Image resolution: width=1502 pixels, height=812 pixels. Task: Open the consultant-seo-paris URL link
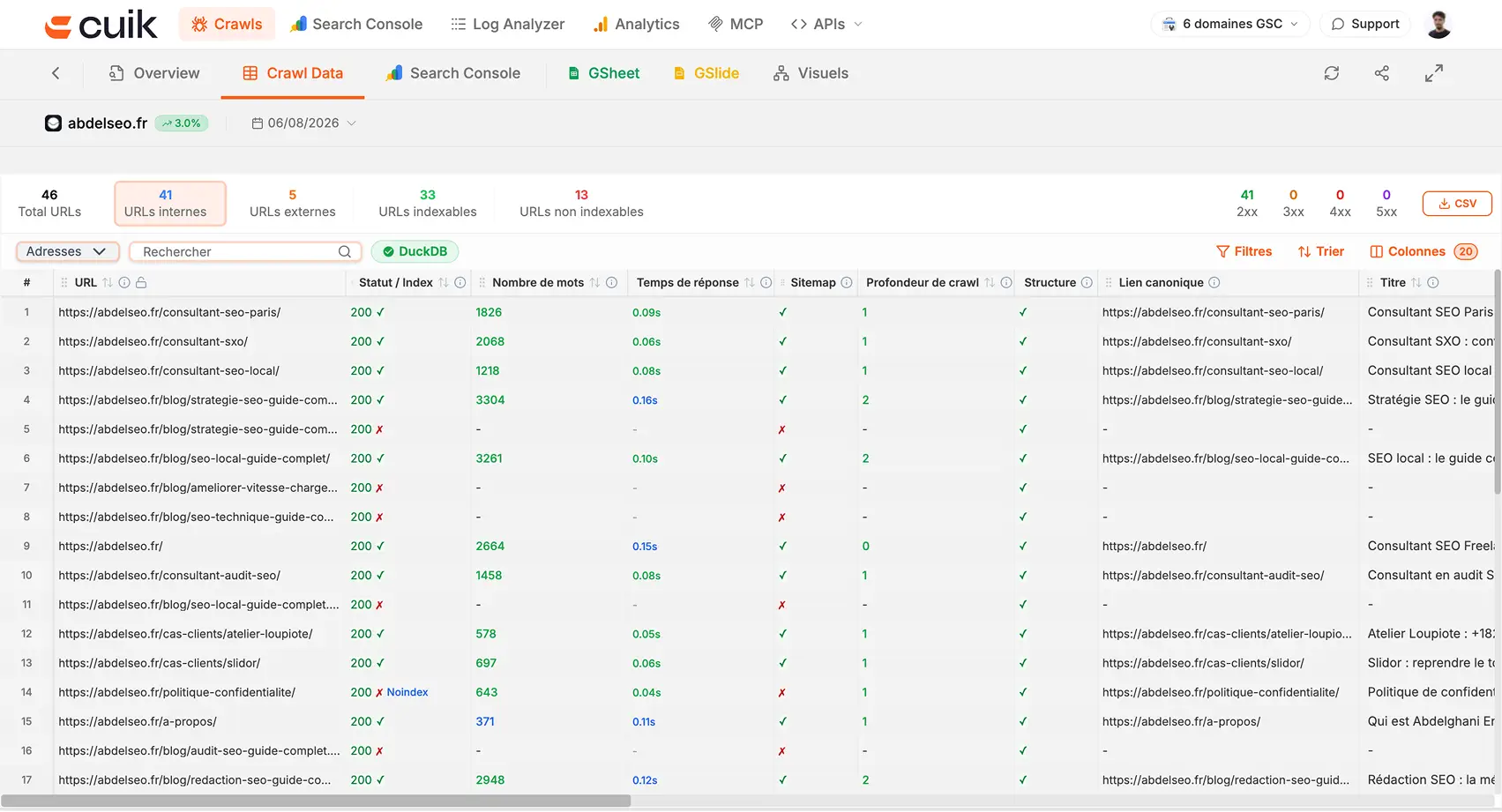169,312
